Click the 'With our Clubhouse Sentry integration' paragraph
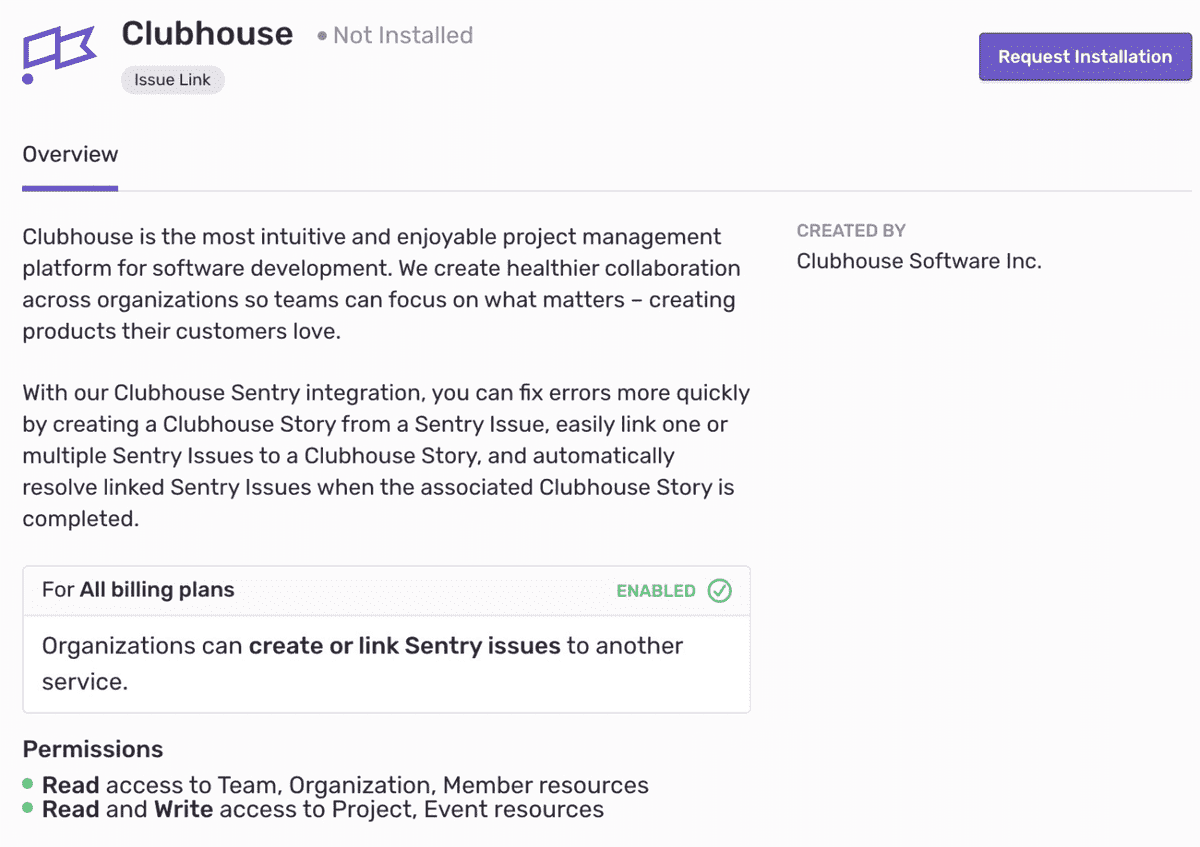The height and width of the screenshot is (847, 1200). [386, 455]
